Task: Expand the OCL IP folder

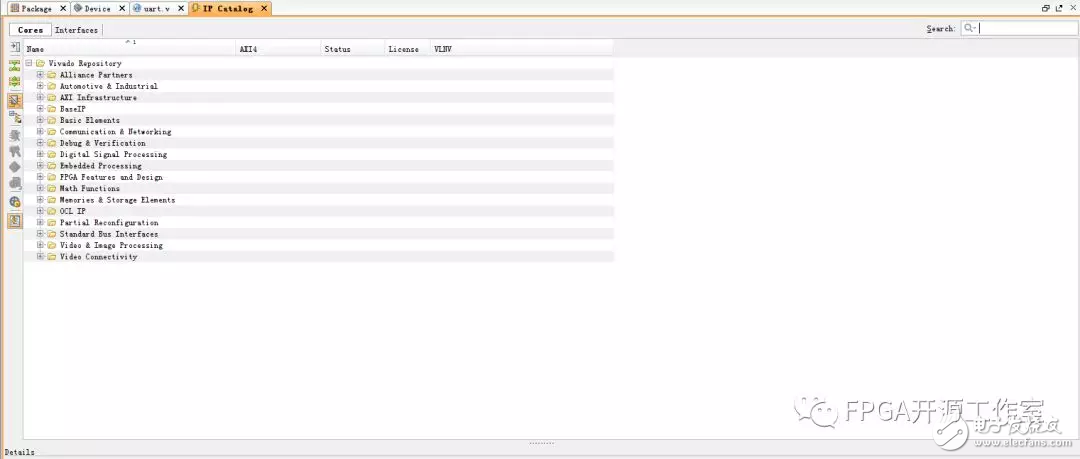Action: 40,211
